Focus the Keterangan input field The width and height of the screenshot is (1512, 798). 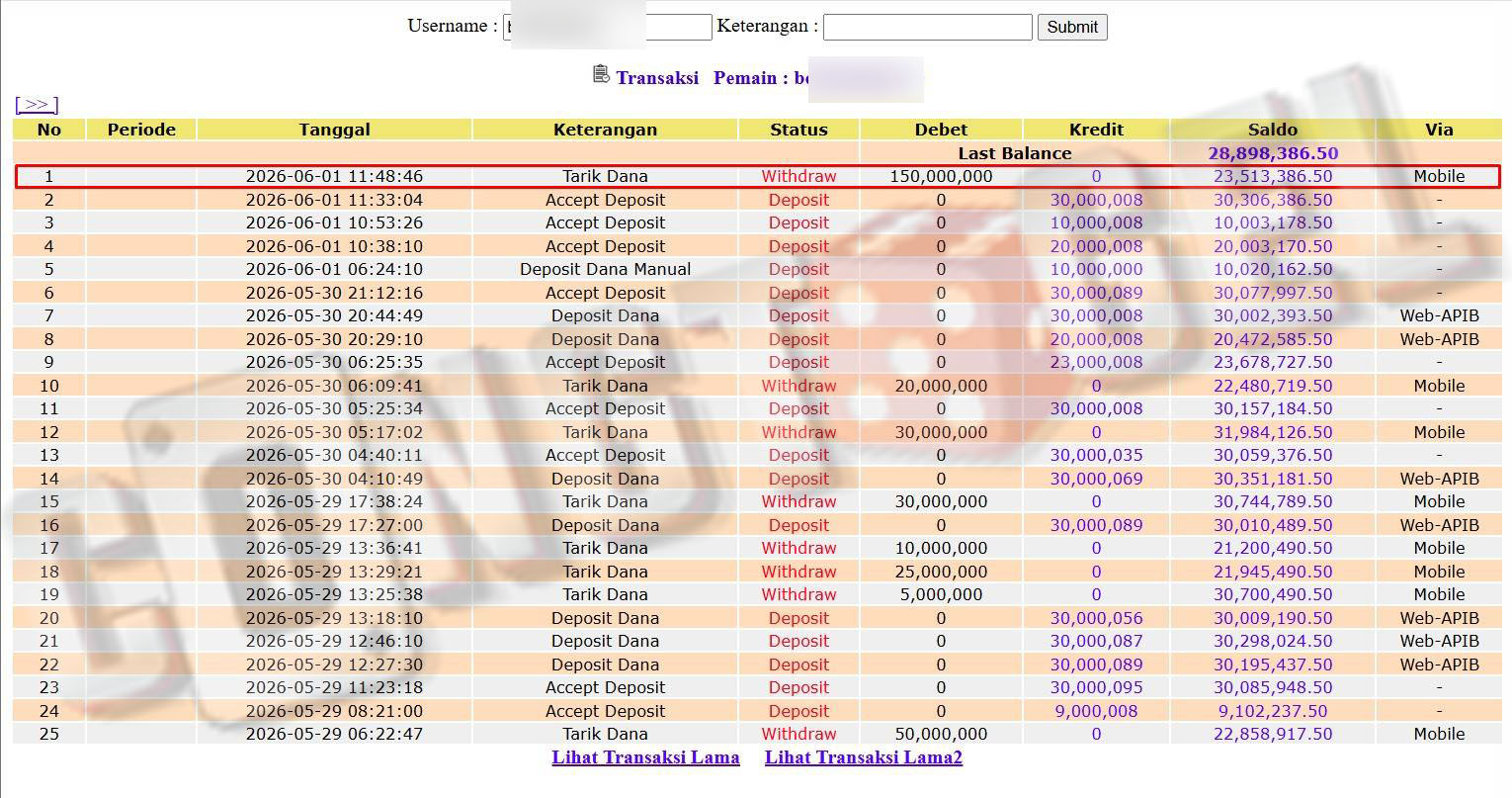coord(928,27)
